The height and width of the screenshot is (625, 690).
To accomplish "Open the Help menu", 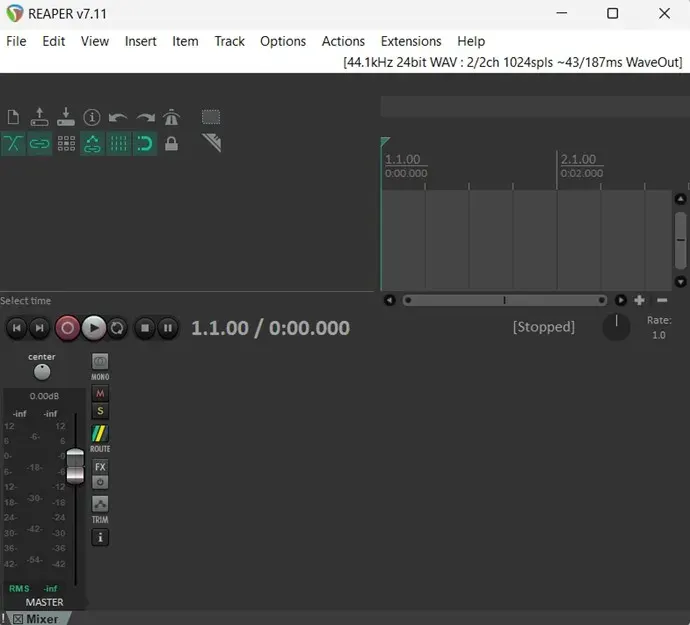I will pyautogui.click(x=471, y=41).
